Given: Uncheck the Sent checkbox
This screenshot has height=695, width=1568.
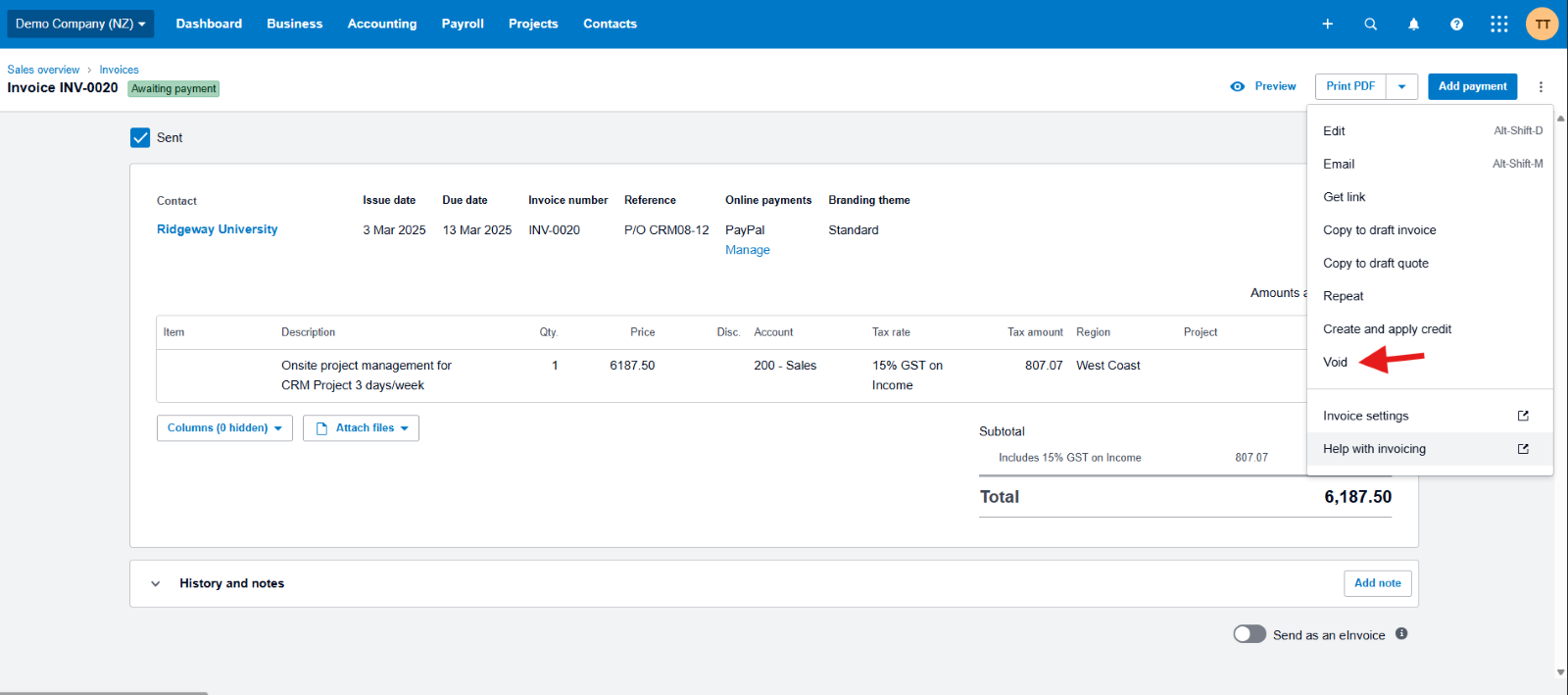Looking at the screenshot, I should 140,137.
